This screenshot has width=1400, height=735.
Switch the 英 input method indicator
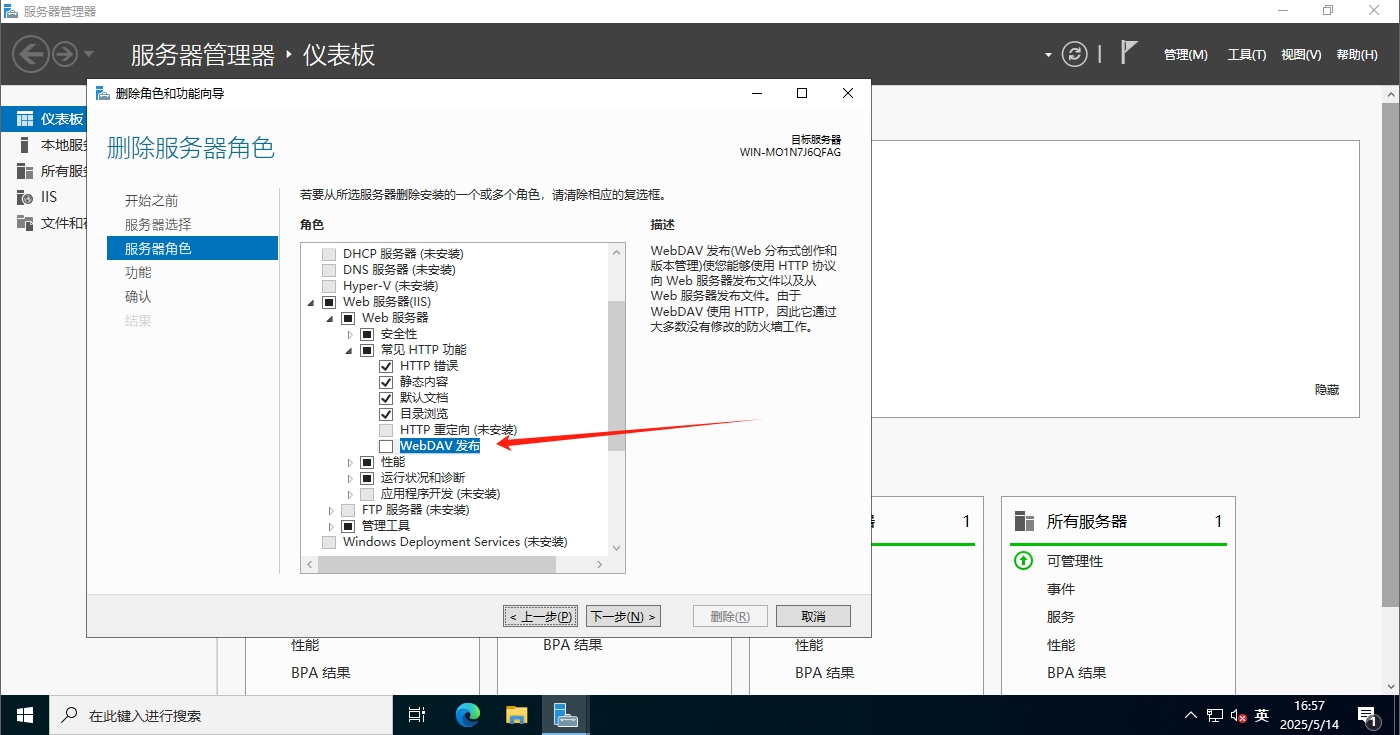click(x=1262, y=716)
